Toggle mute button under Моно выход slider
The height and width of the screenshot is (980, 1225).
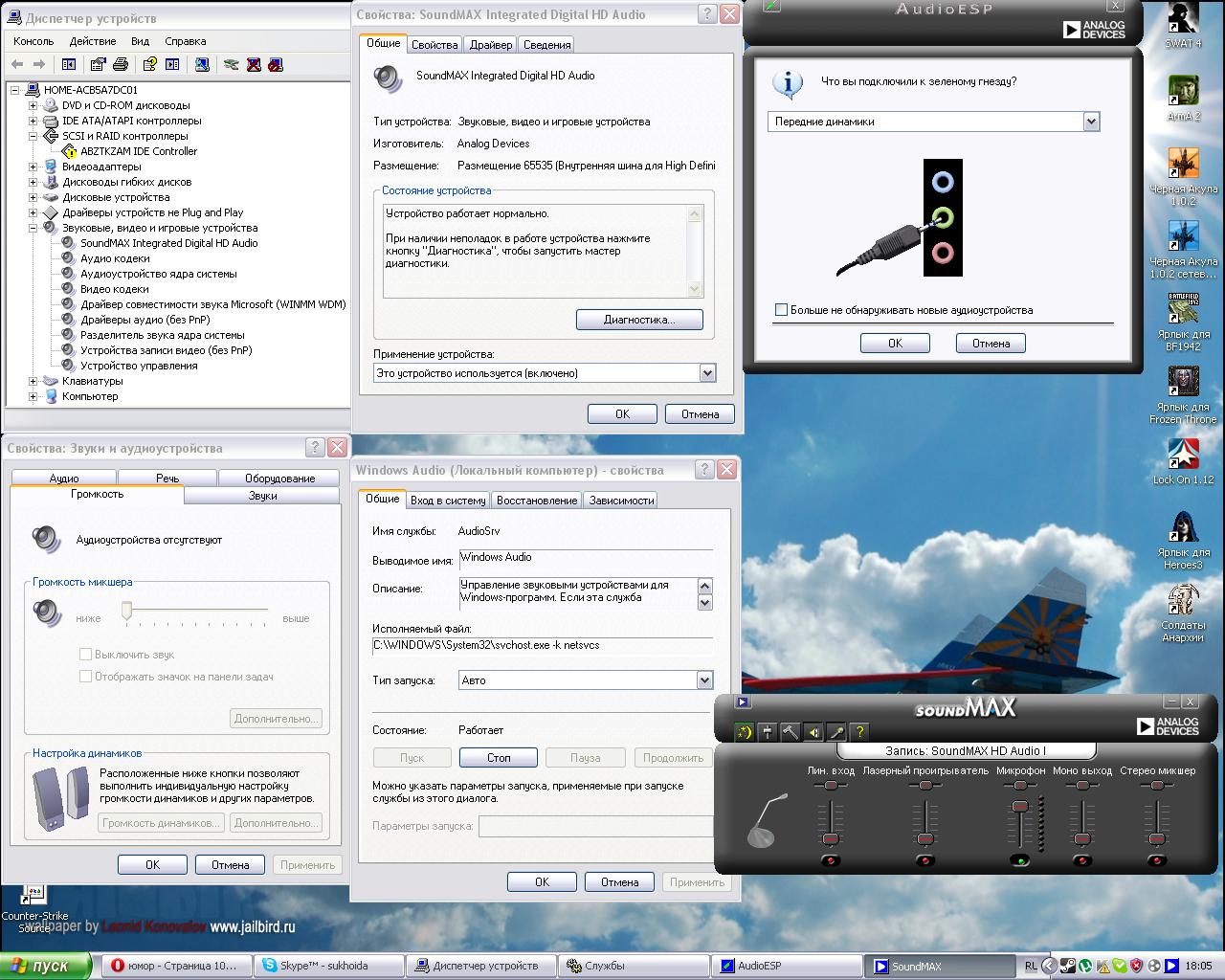(x=1081, y=860)
